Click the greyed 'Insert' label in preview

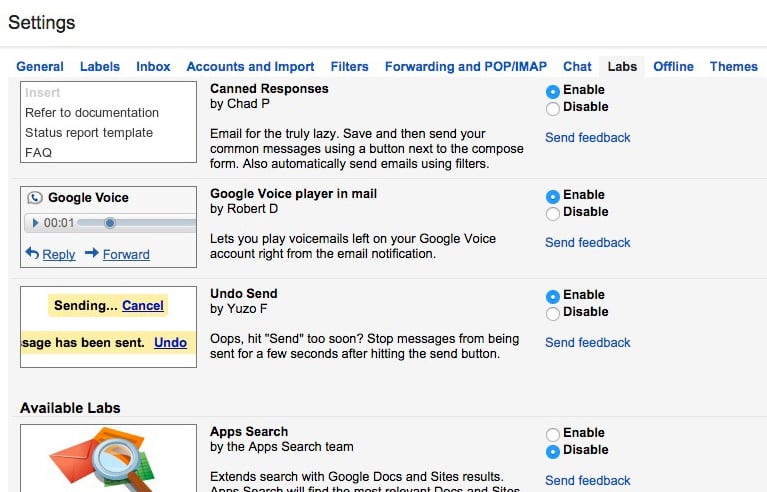[43, 93]
